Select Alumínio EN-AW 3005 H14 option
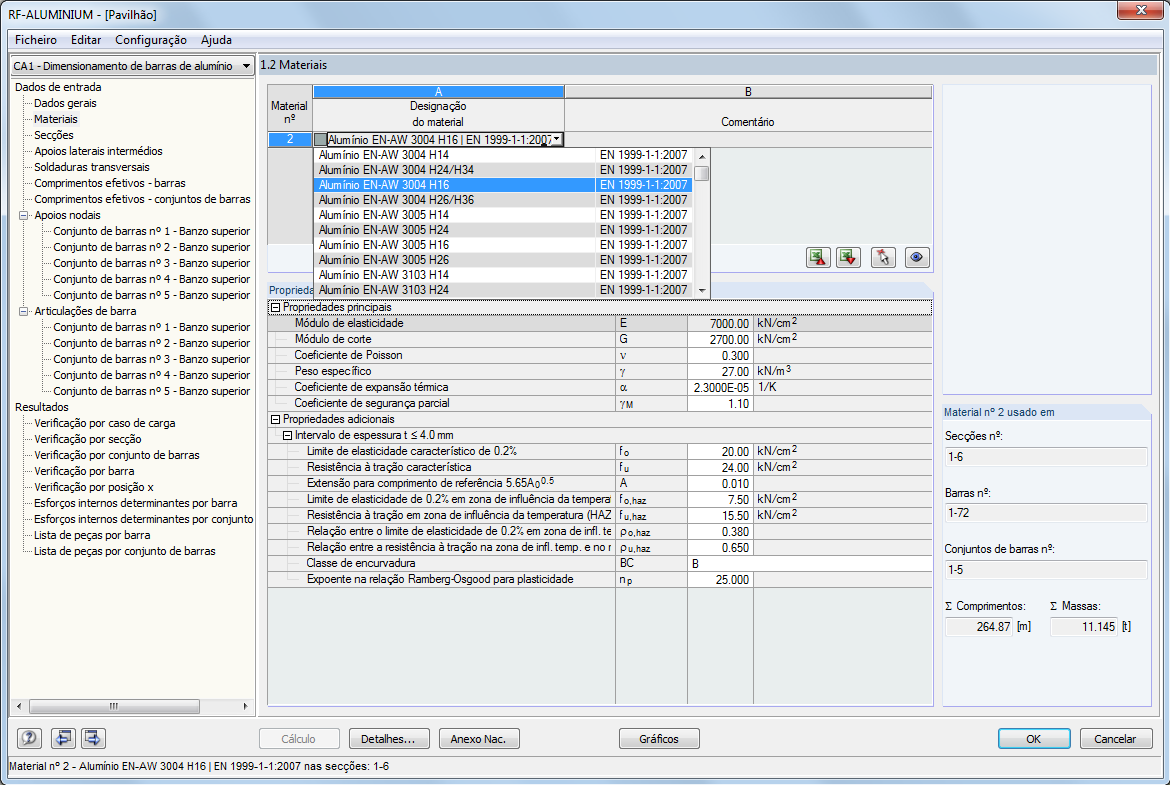 click(504, 215)
